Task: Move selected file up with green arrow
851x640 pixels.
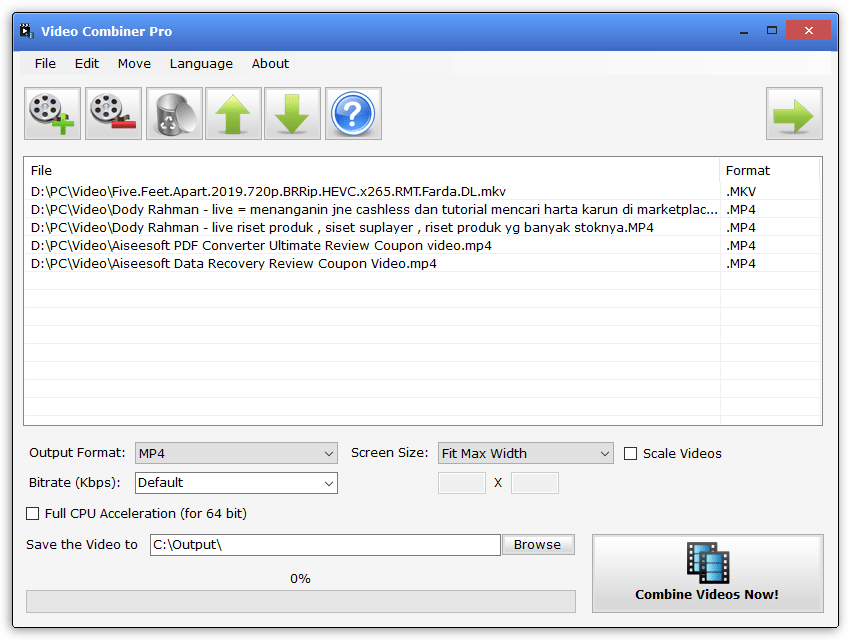Action: click(x=233, y=114)
